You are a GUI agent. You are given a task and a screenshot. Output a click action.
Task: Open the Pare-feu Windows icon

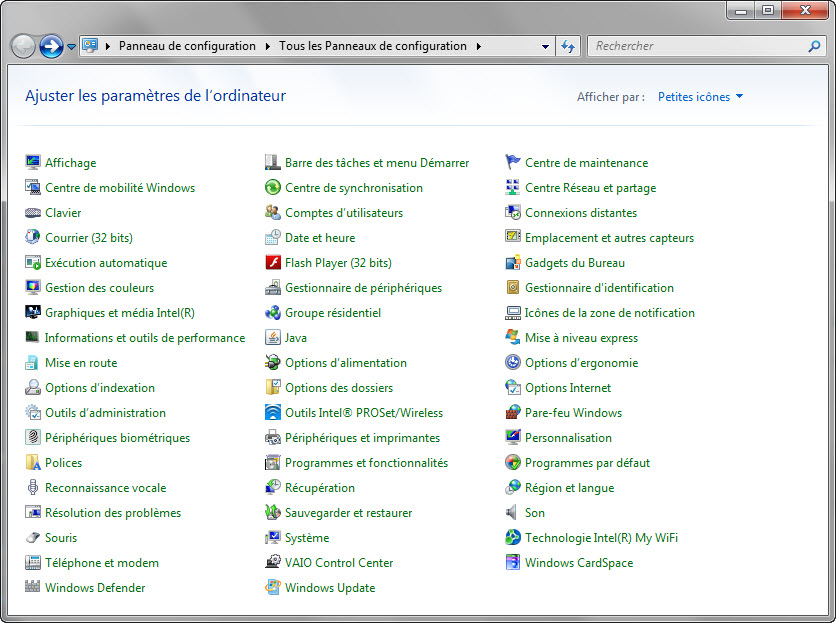pyautogui.click(x=512, y=412)
